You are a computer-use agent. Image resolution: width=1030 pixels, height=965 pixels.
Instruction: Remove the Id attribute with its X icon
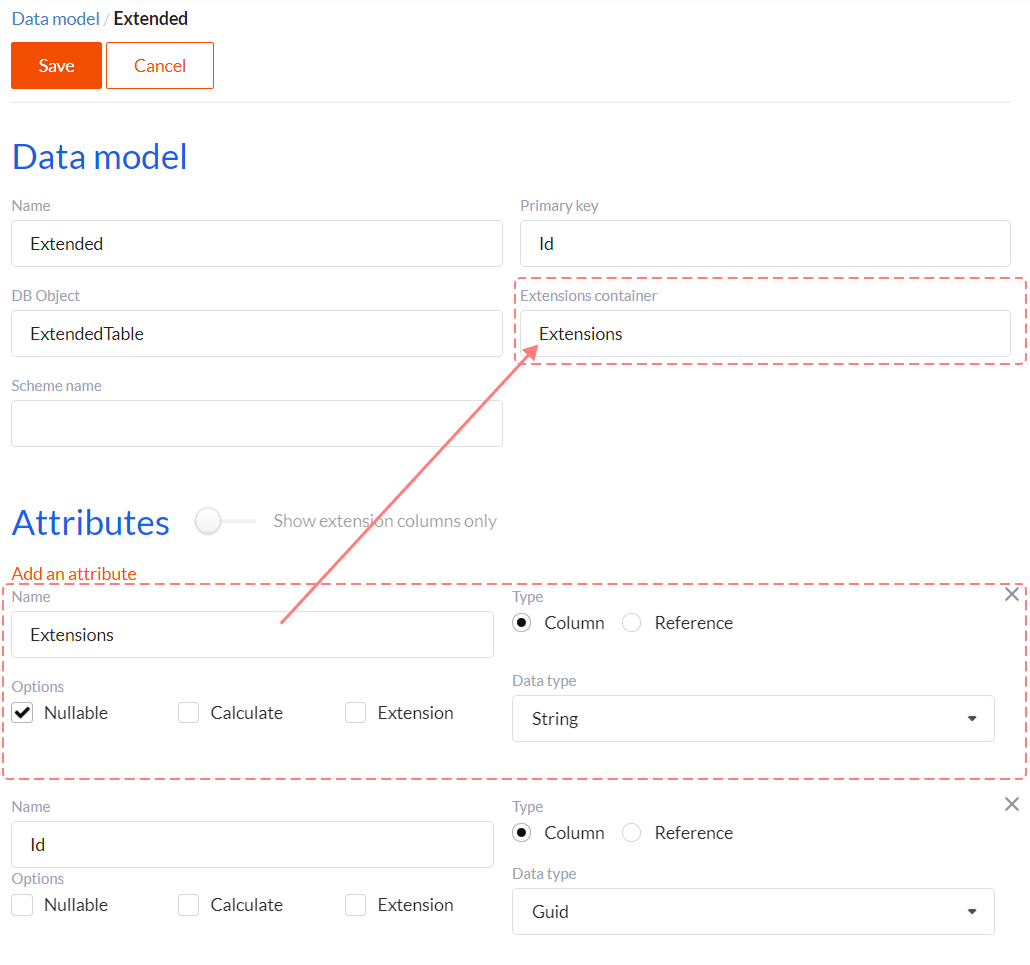coord(1012,804)
